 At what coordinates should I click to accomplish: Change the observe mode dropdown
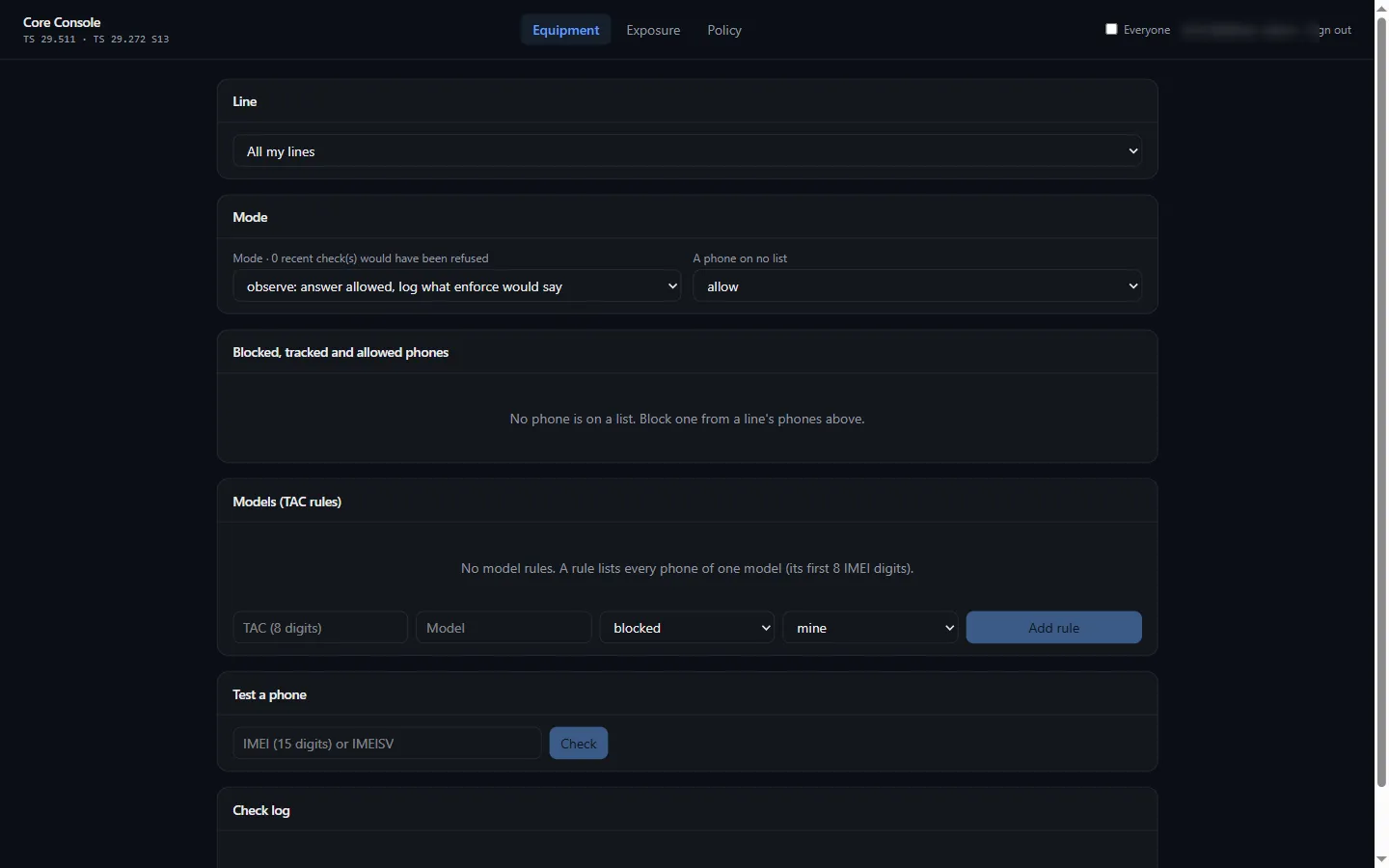(457, 286)
